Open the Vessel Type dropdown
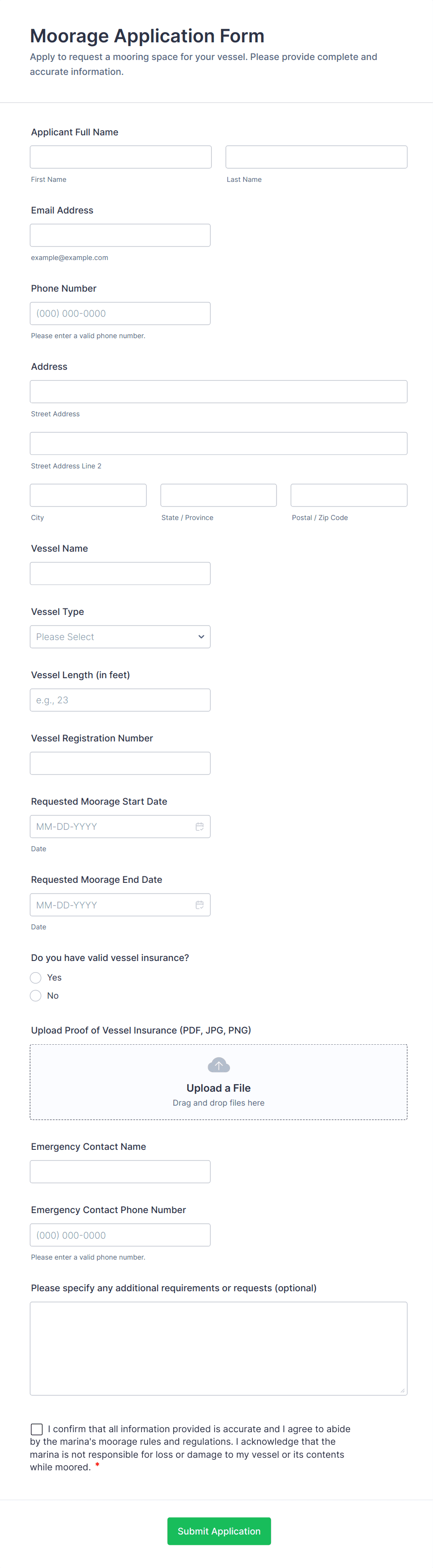The height and width of the screenshot is (1568, 433). click(120, 637)
